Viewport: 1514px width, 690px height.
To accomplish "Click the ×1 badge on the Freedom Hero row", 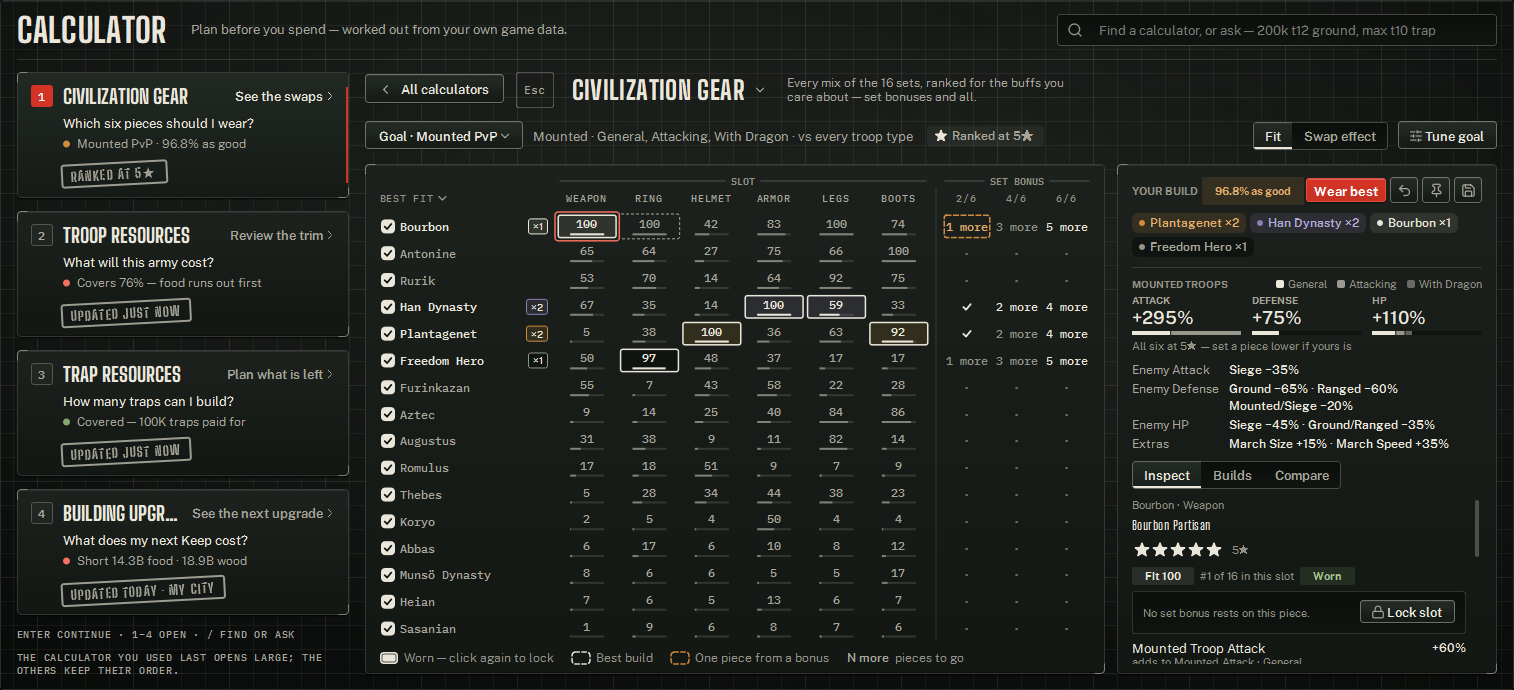I will 538,361.
